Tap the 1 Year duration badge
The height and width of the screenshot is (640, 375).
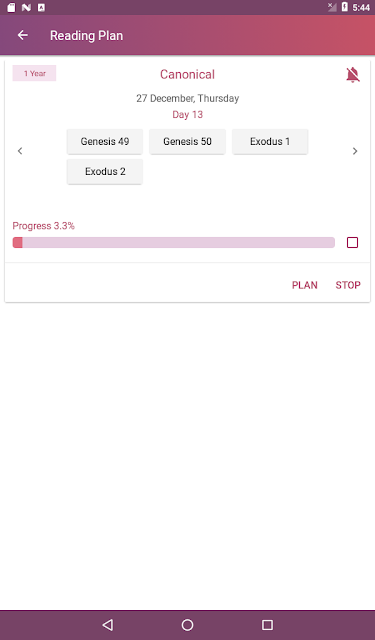point(34,73)
